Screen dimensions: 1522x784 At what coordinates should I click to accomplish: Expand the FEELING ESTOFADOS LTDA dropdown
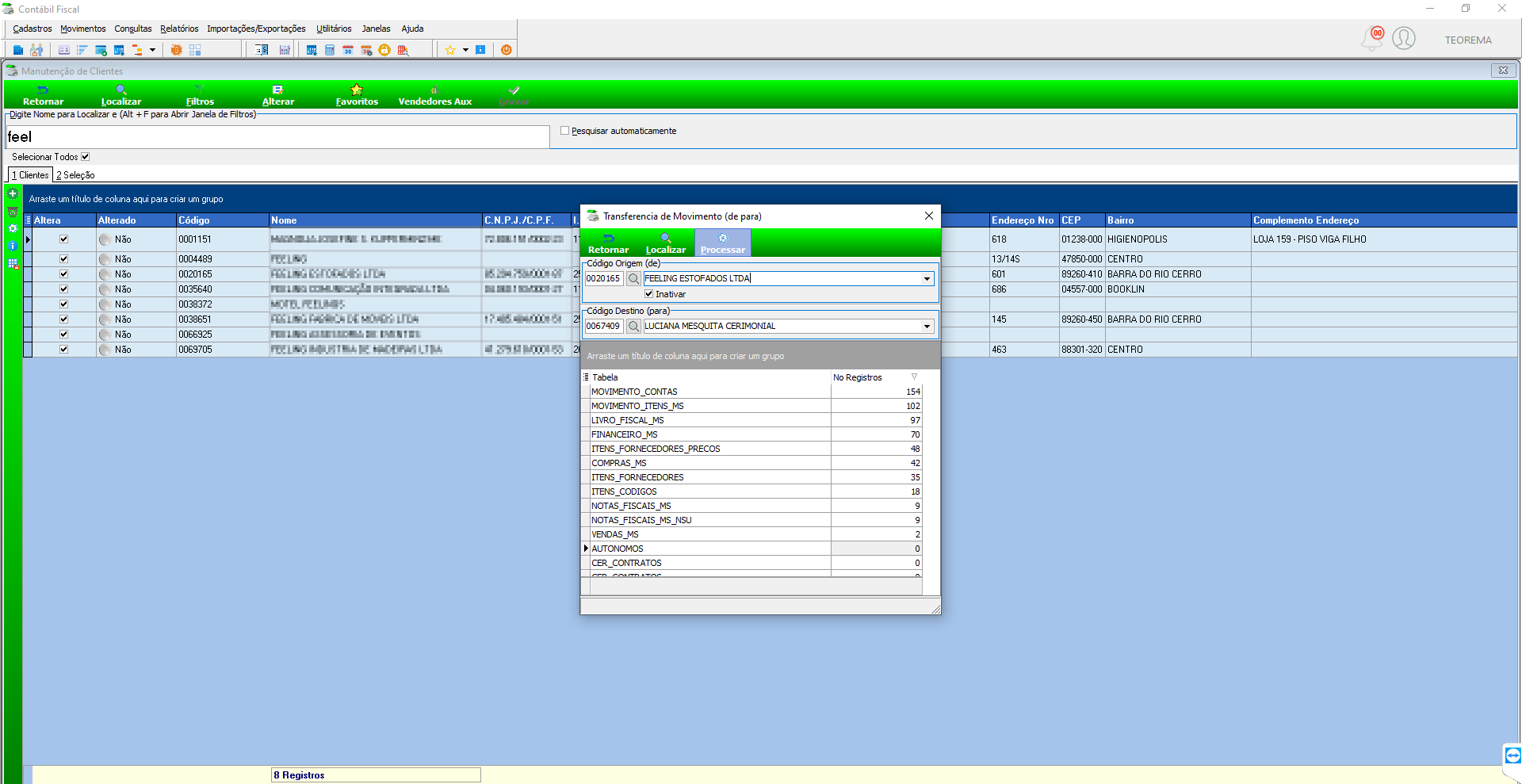pyautogui.click(x=927, y=279)
